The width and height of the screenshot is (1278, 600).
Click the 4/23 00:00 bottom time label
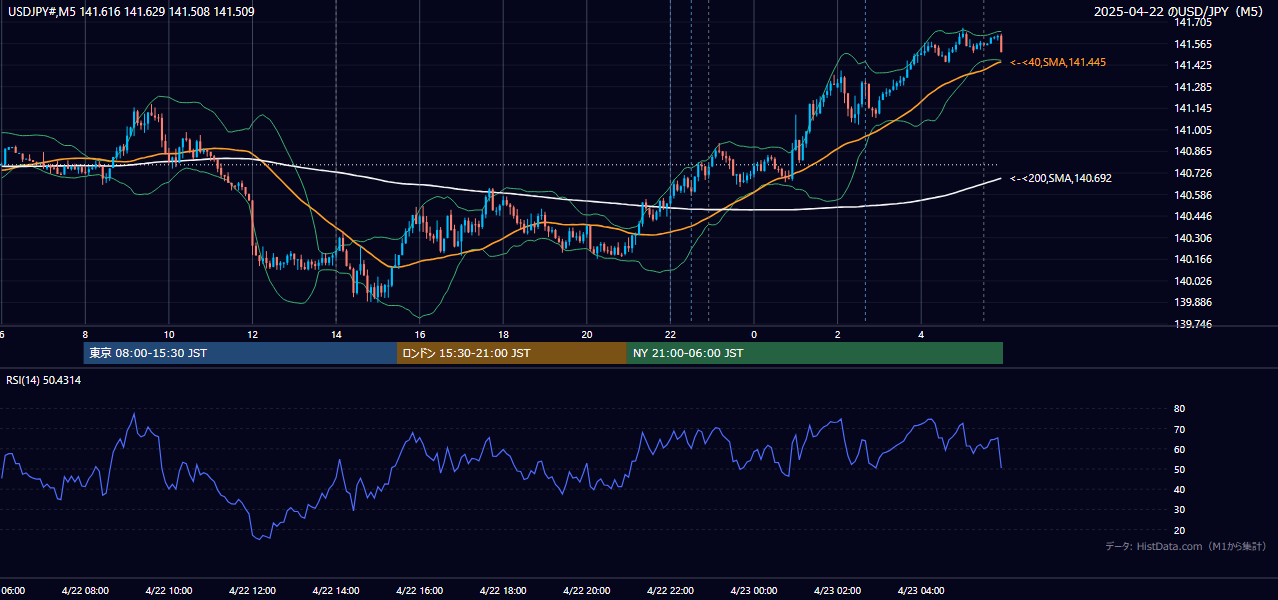pos(754,591)
